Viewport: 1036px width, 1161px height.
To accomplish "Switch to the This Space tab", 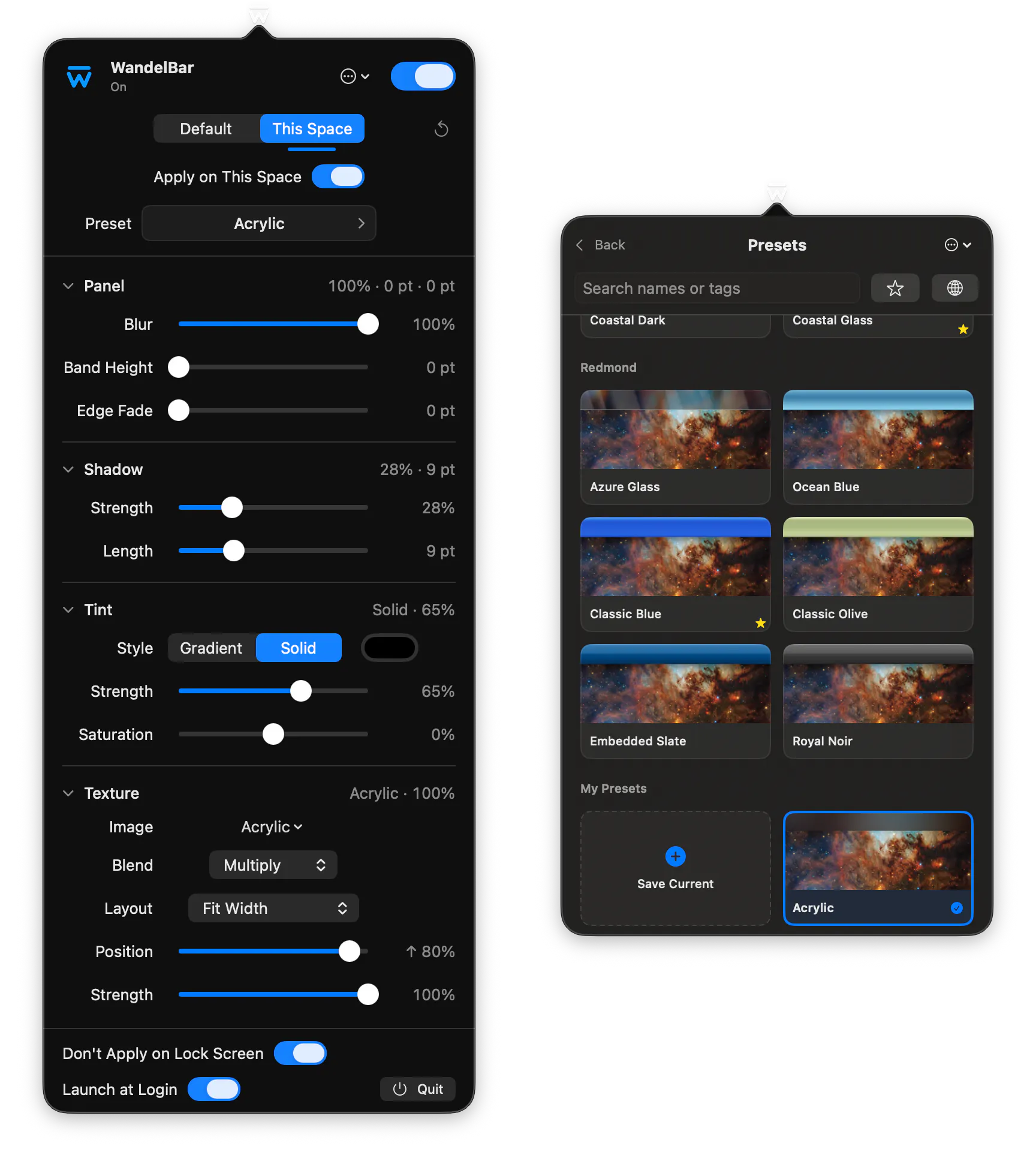I will click(312, 128).
